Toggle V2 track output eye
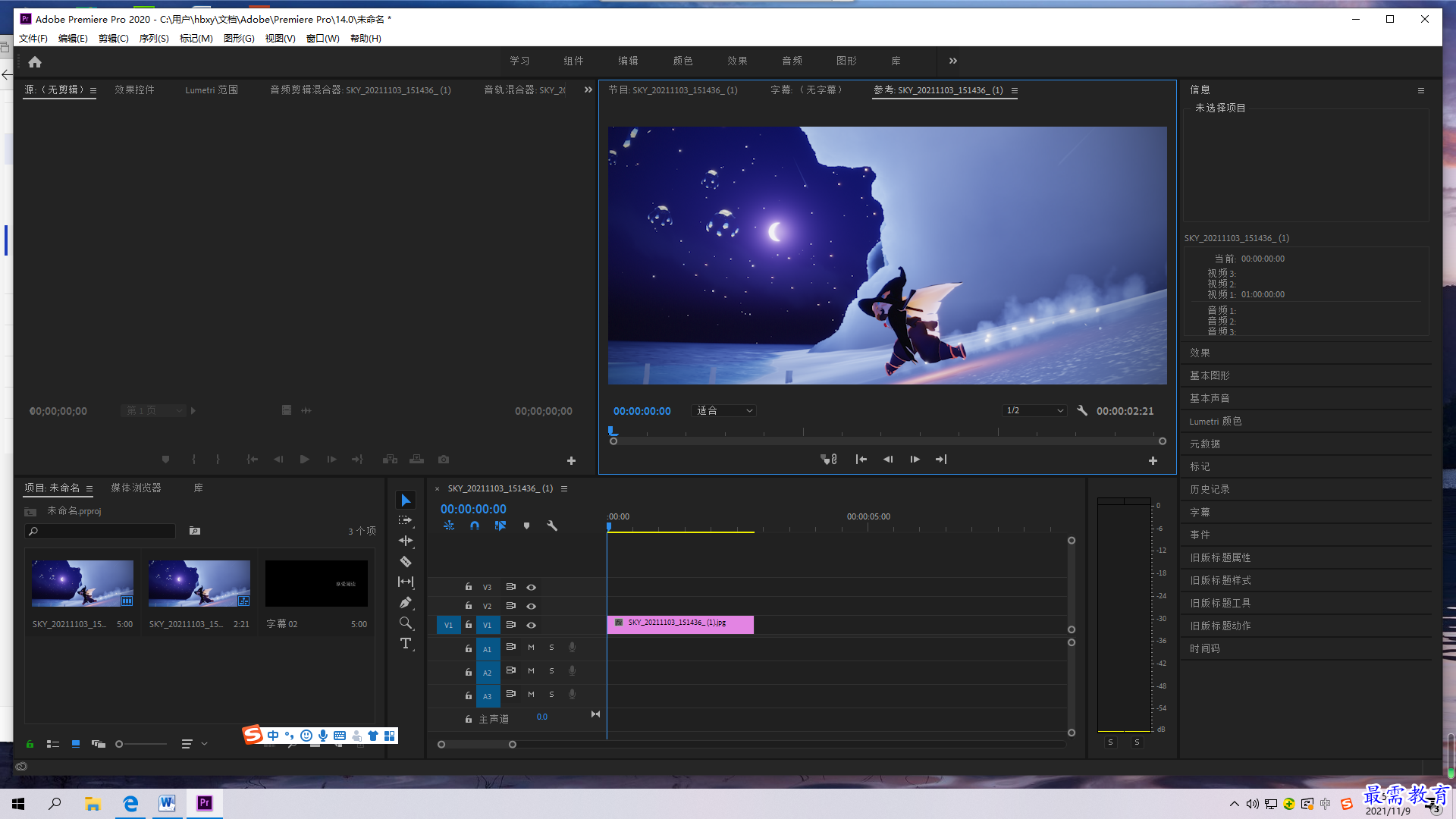 point(532,606)
